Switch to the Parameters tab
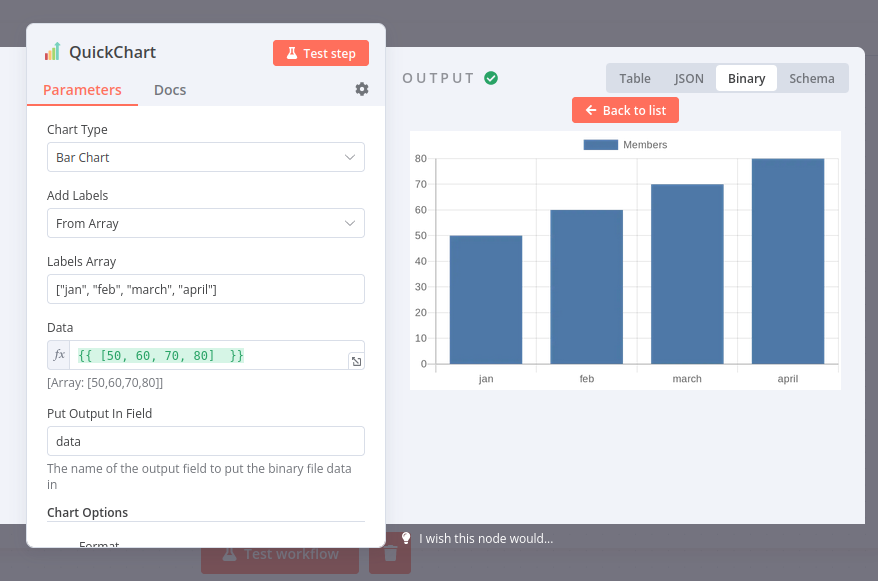Image resolution: width=878 pixels, height=581 pixels. 82,89
